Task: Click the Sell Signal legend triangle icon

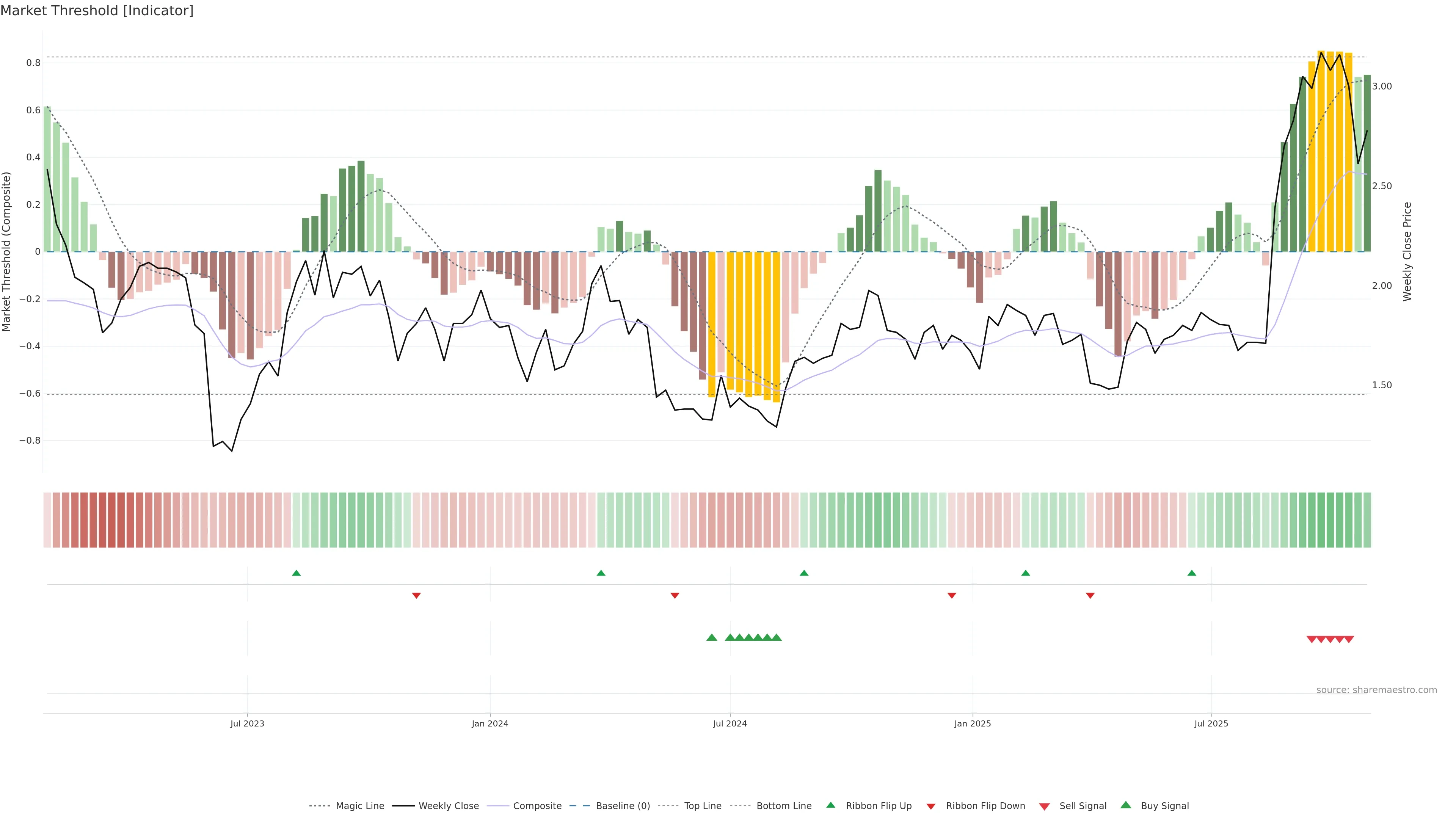Action: coord(1045,806)
